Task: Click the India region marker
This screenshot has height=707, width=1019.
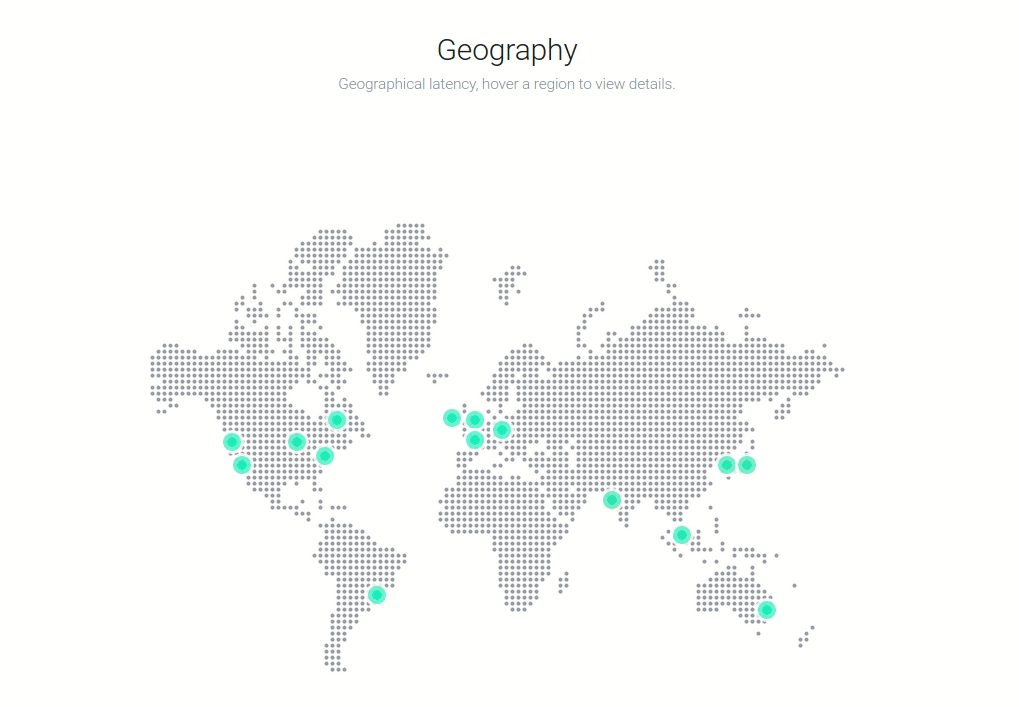Action: [x=612, y=499]
